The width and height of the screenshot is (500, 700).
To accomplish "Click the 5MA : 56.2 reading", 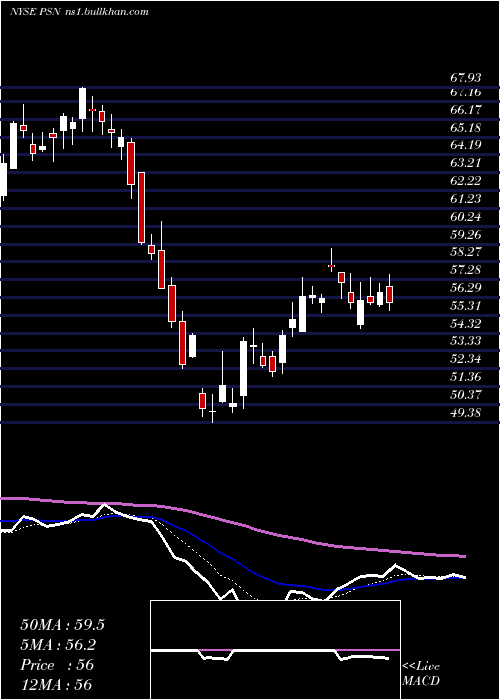I will [x=58, y=645].
